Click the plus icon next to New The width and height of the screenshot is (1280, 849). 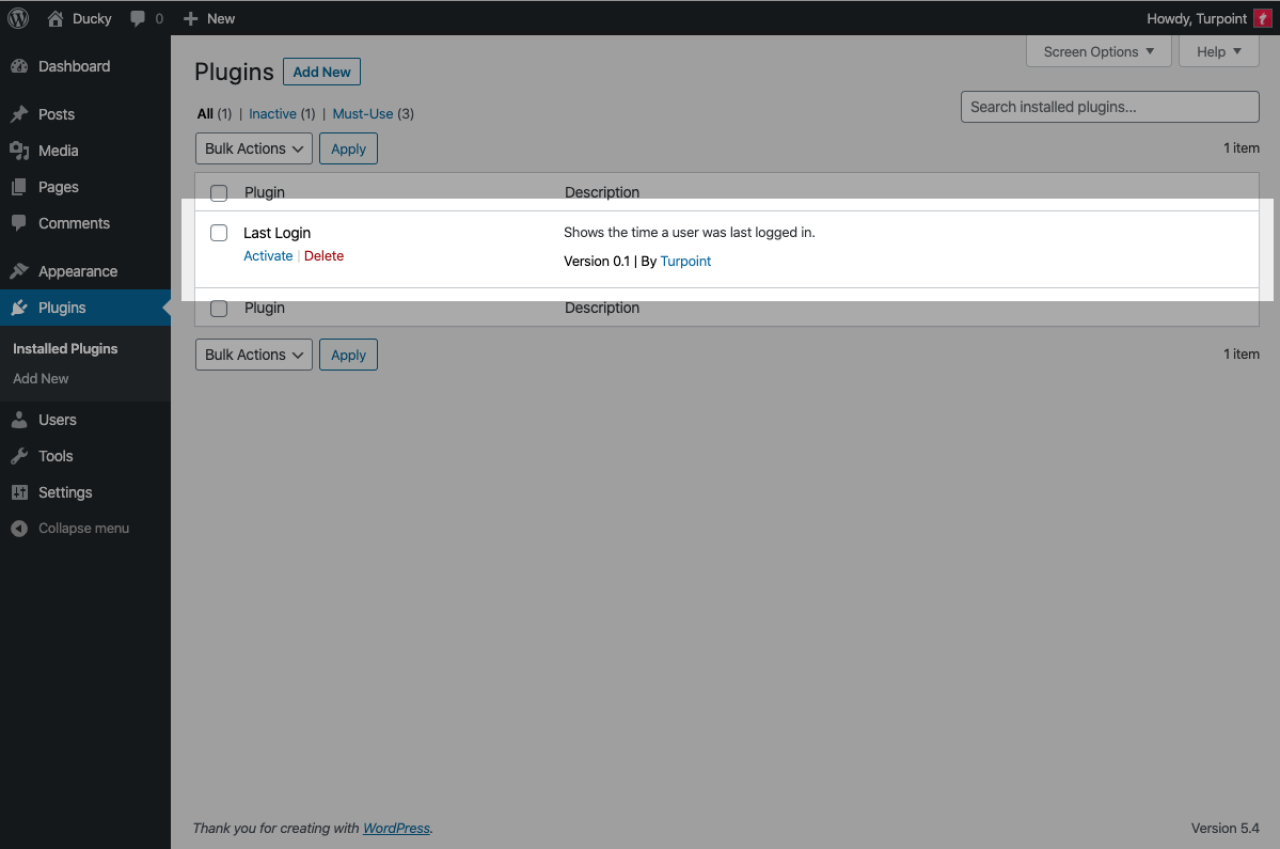pyautogui.click(x=191, y=18)
